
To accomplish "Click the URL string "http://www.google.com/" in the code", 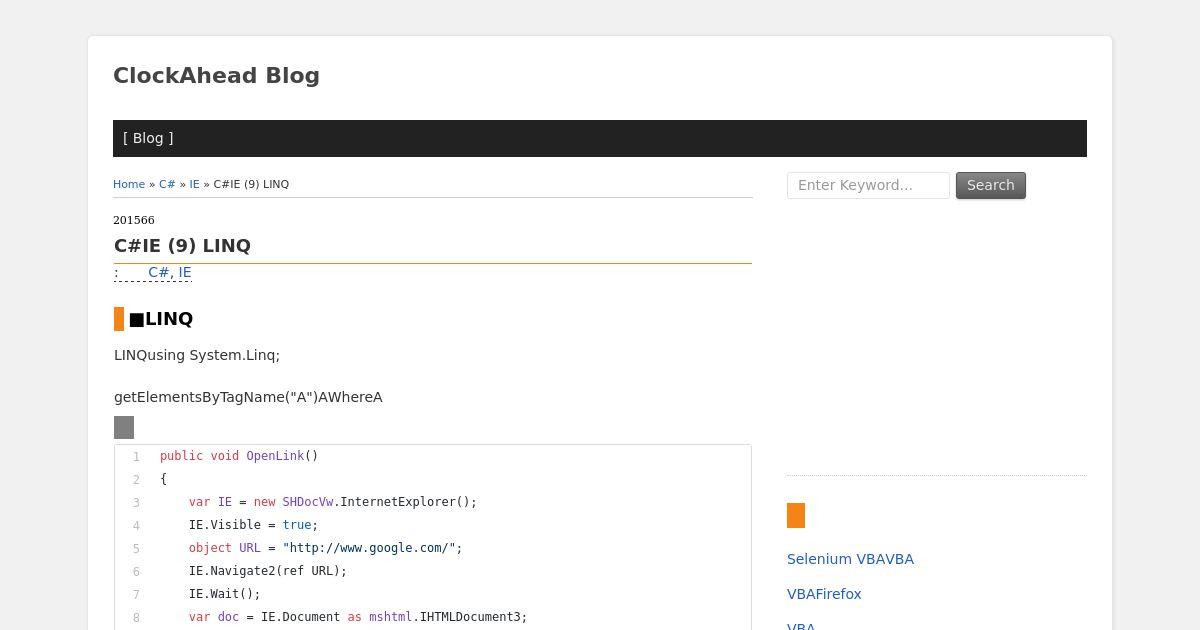I will point(369,548).
